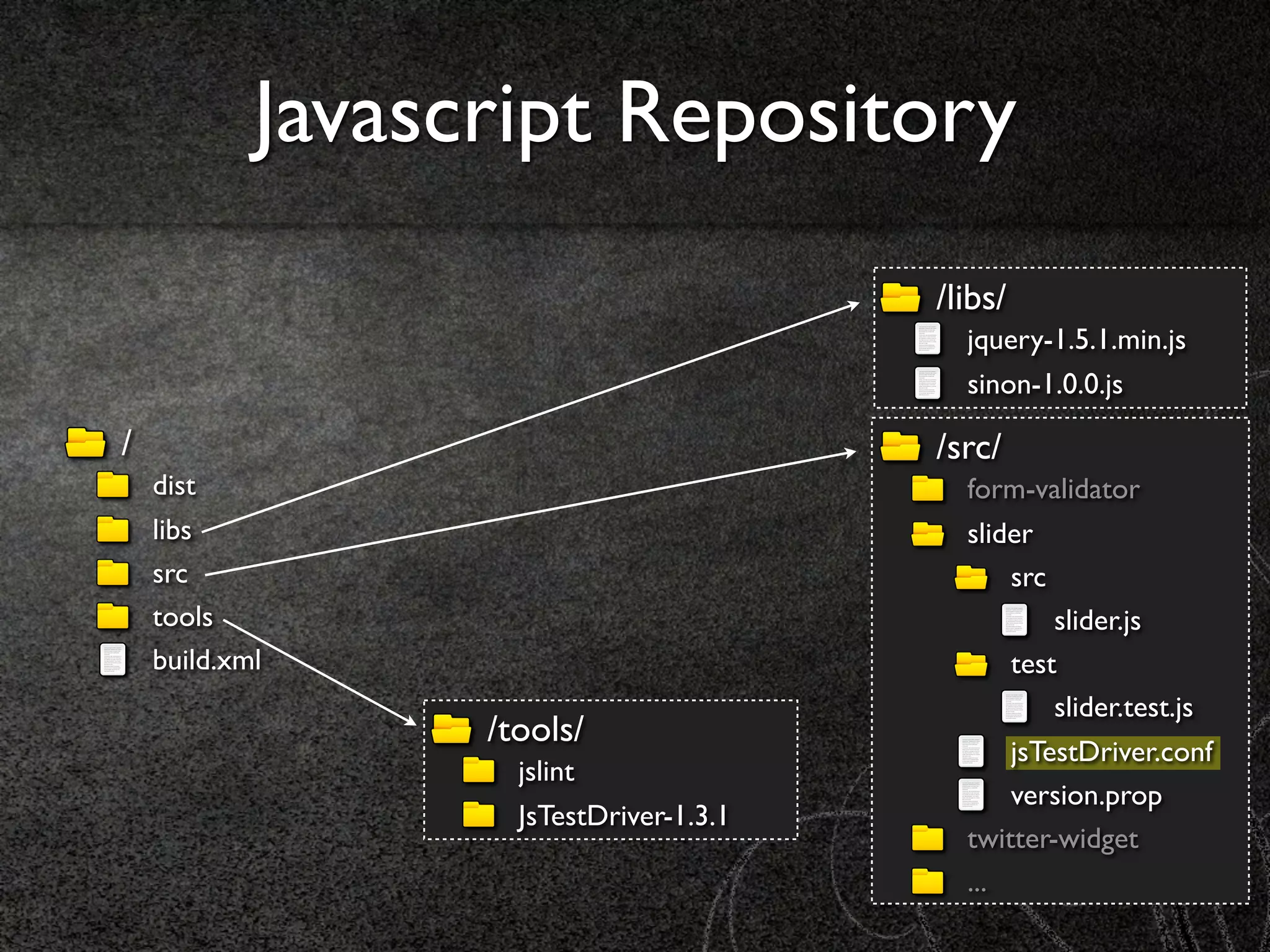
Task: Select the 'jslint' folder name
Action: [x=546, y=773]
